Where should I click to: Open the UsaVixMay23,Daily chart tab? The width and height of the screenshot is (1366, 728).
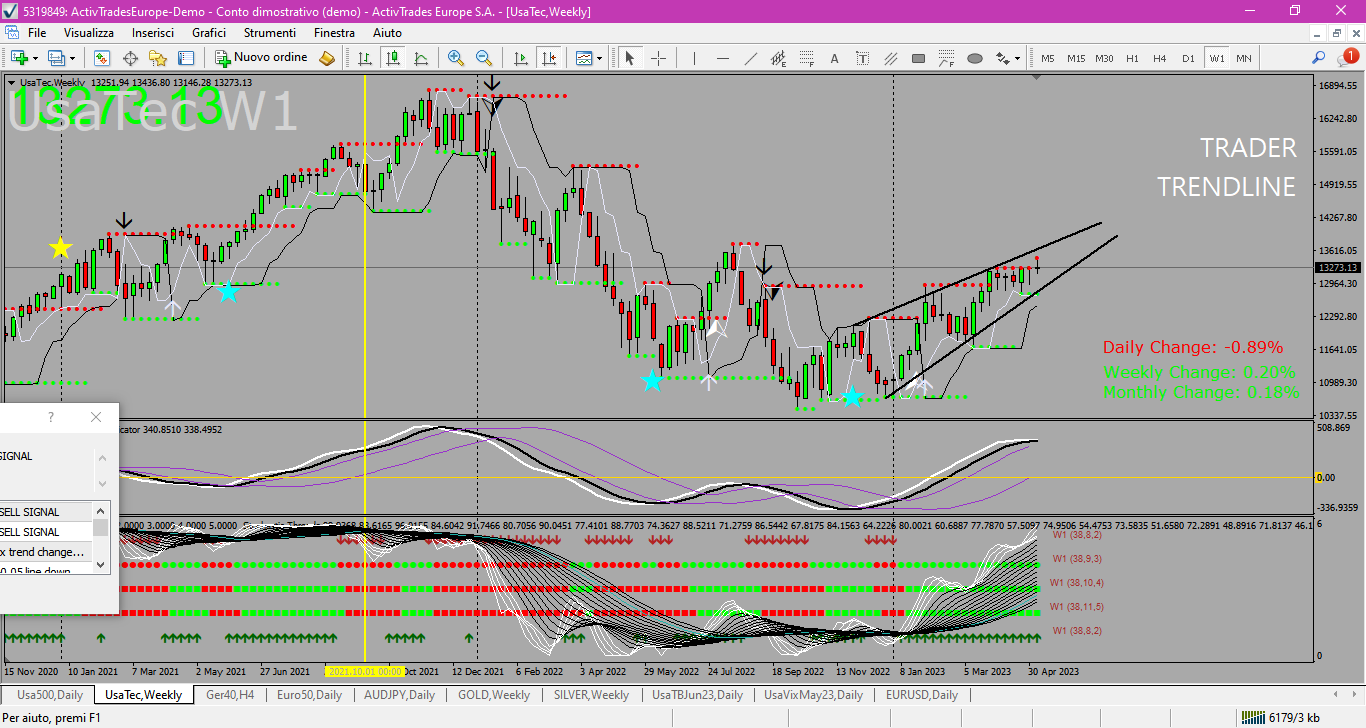tap(813, 695)
